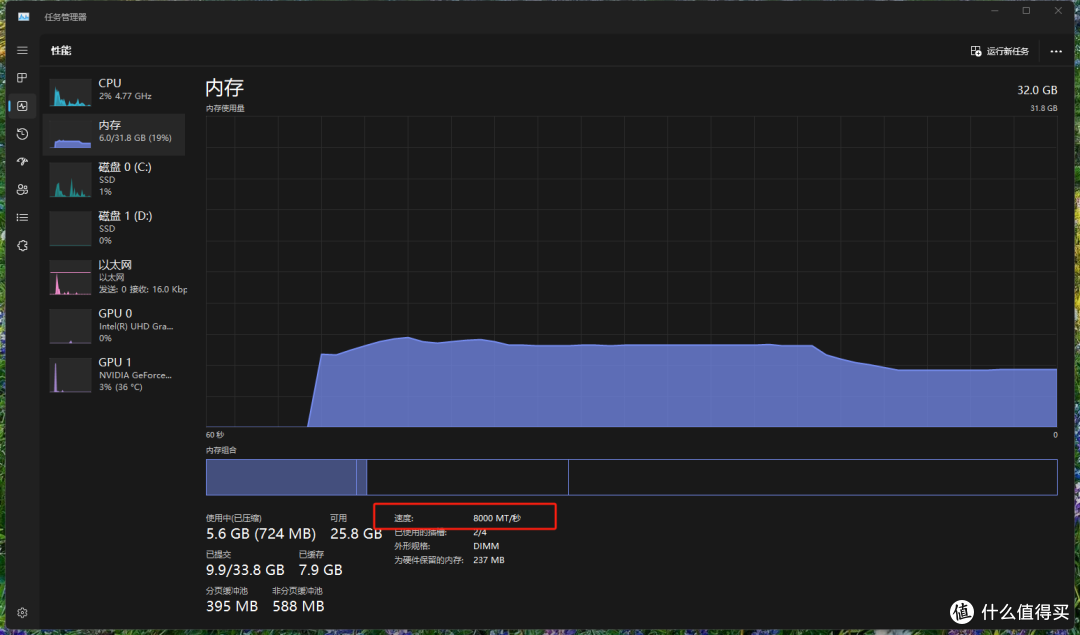Select the Performance page icon

click(22, 106)
